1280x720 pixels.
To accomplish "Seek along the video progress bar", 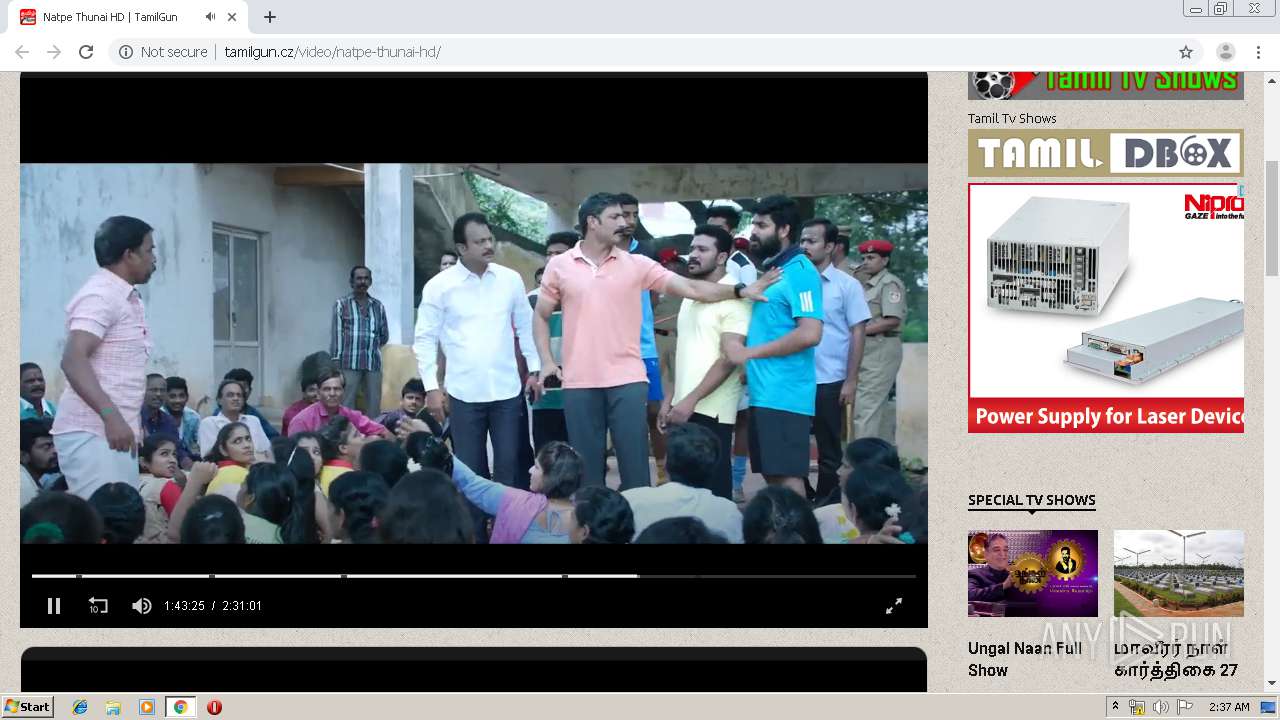I will (474, 576).
